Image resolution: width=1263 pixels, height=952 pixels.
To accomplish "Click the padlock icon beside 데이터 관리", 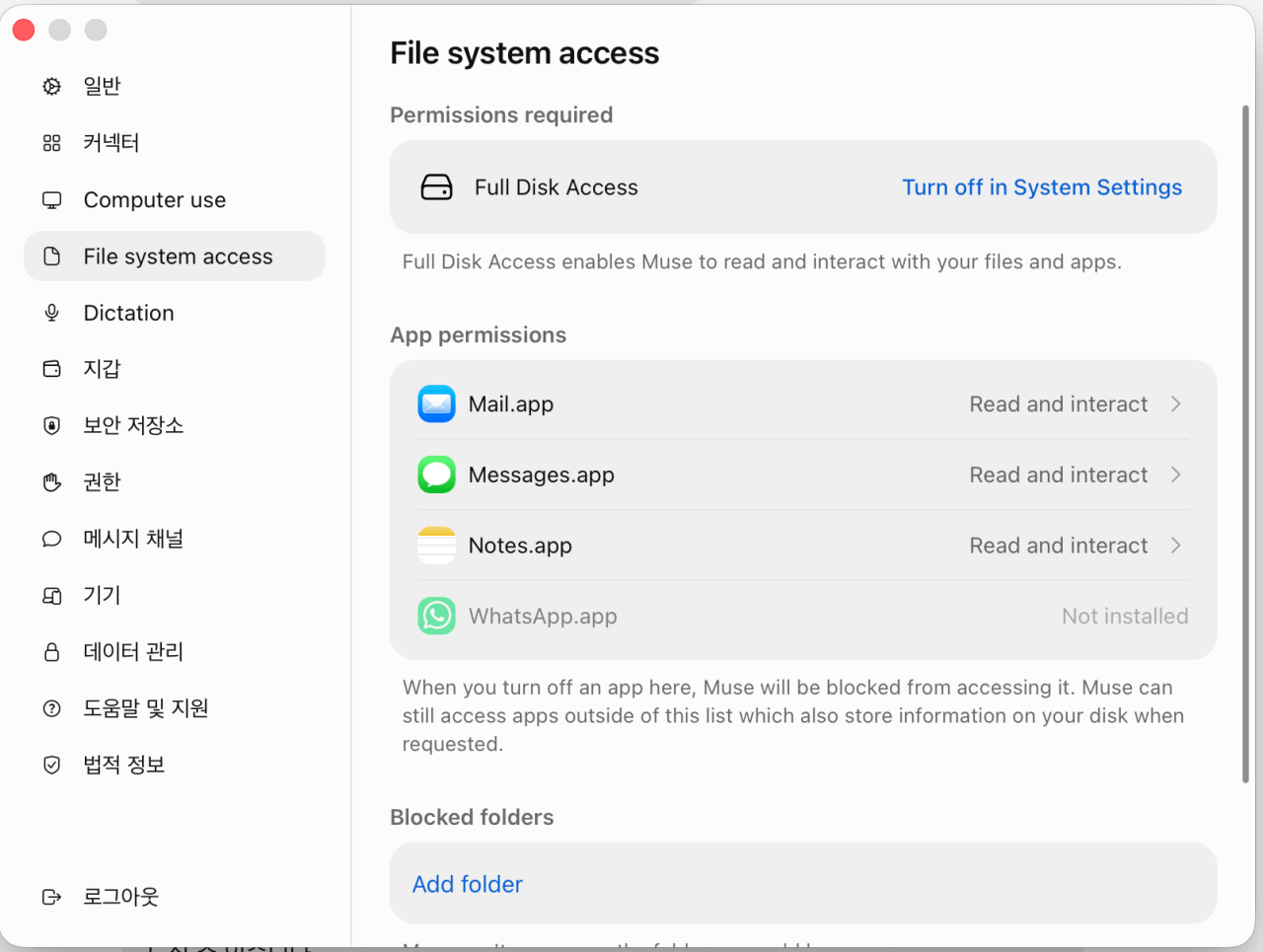I will tap(52, 652).
